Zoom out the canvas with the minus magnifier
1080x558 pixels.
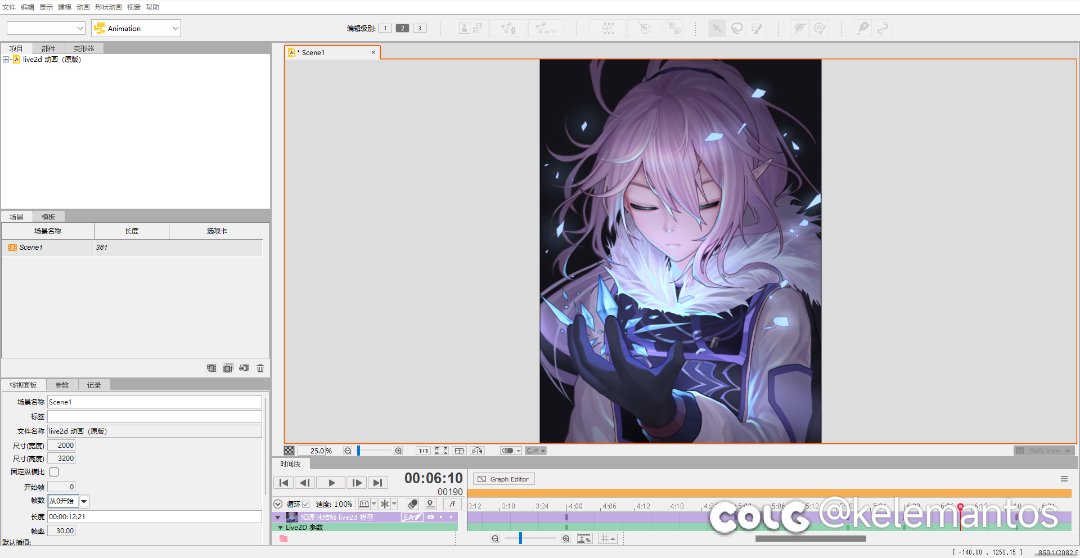pyautogui.click(x=348, y=451)
